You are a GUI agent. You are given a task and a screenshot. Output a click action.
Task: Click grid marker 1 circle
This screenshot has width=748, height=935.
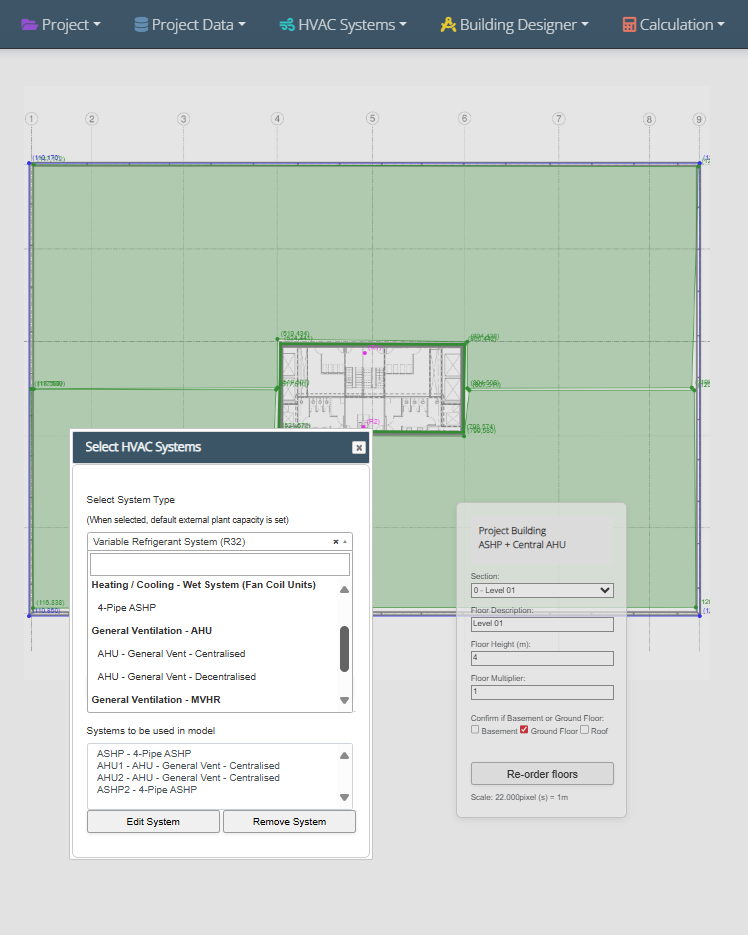(x=31, y=119)
